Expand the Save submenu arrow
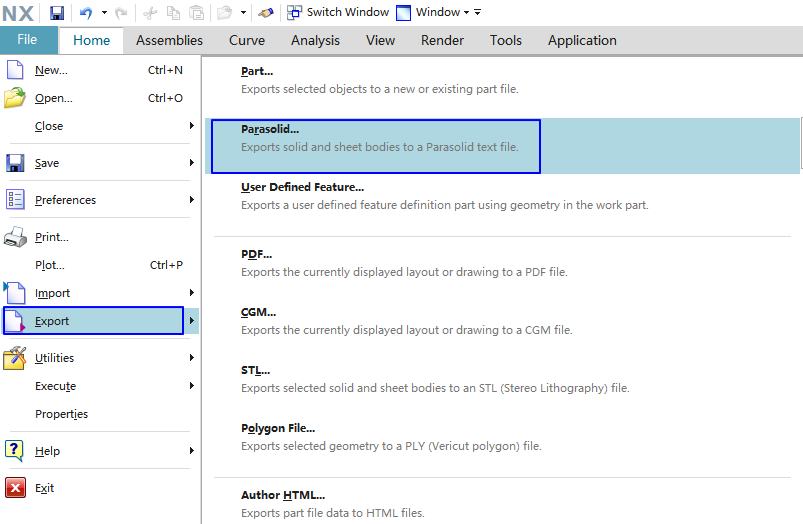The width and height of the screenshot is (803, 524). pyautogui.click(x=192, y=162)
